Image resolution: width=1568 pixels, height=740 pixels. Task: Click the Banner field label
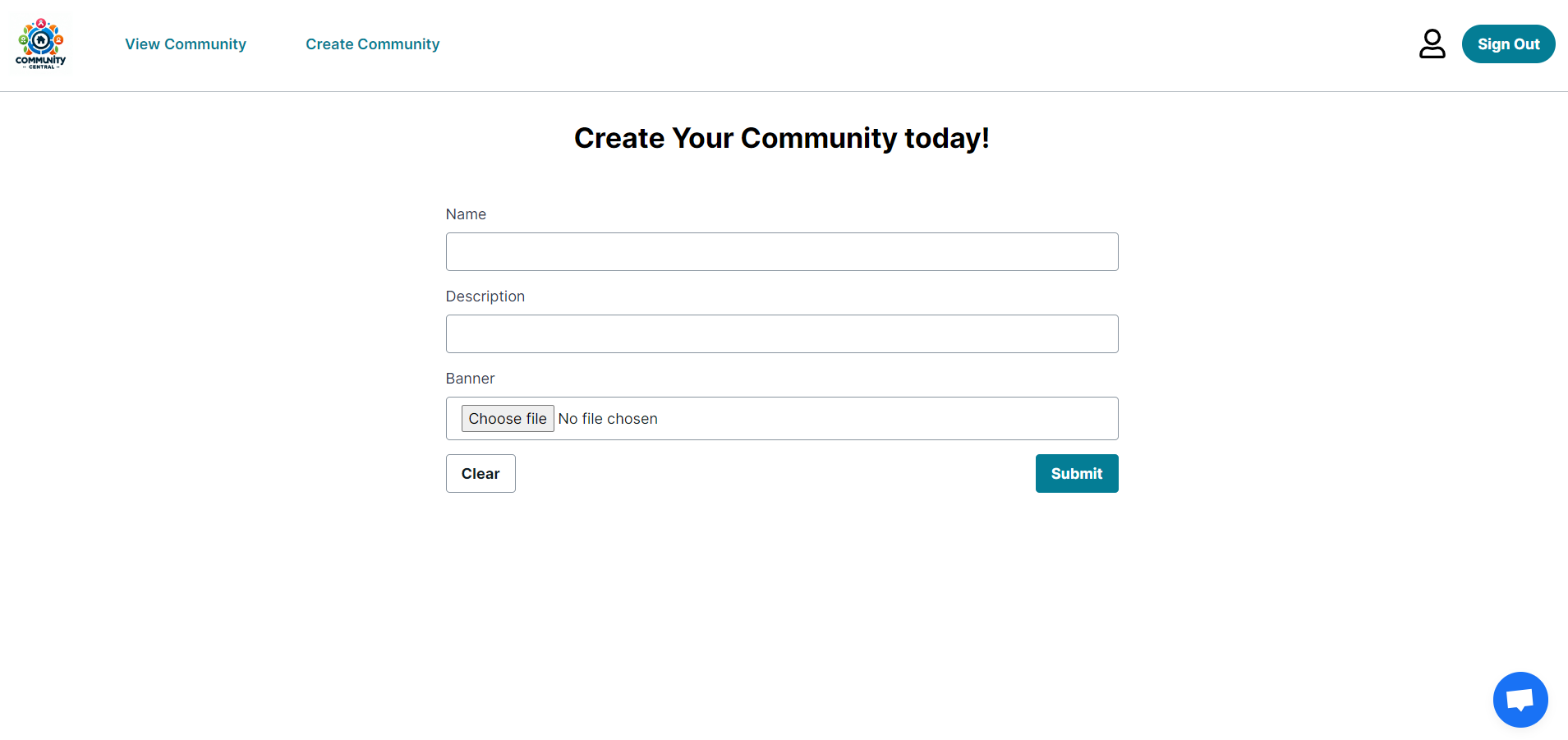point(470,379)
